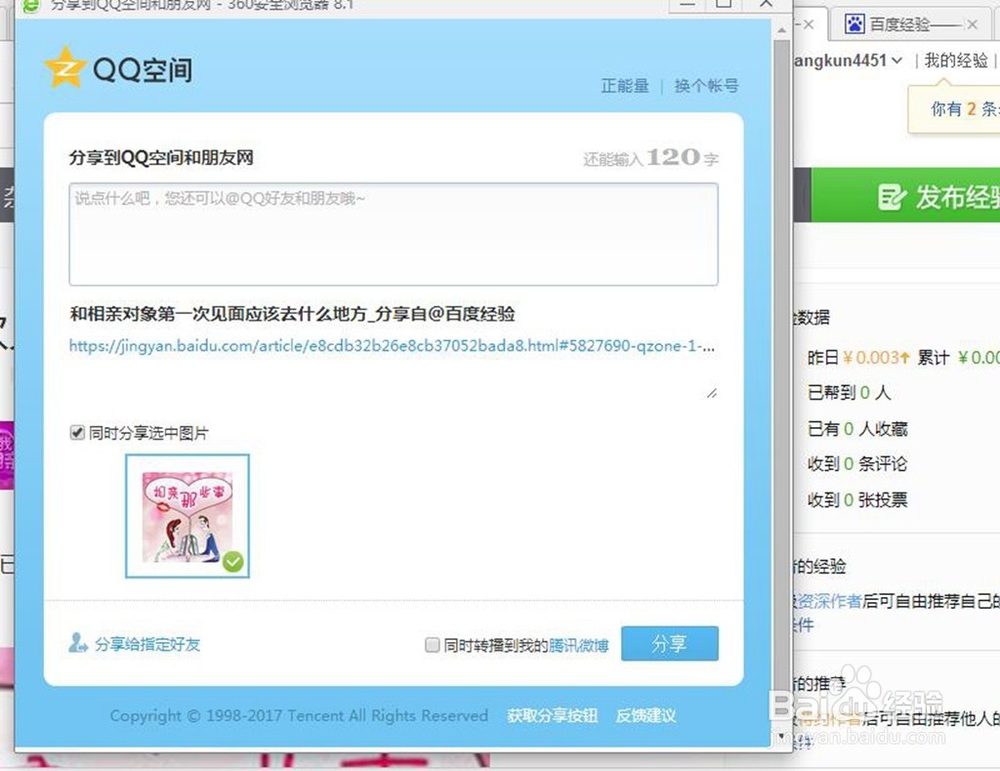Click green checkmark on selected image
Viewport: 1000px width, 771px height.
tap(233, 562)
